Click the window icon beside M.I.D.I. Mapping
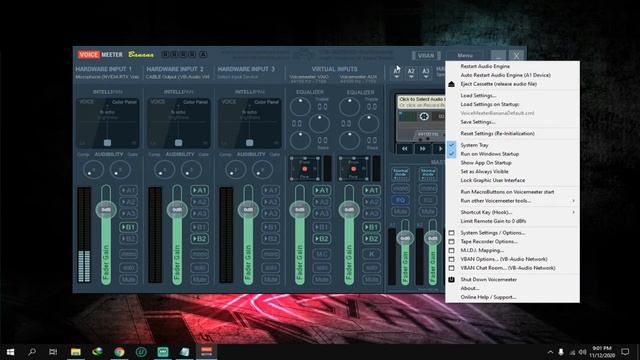This screenshot has width=640, height=360. [451, 251]
